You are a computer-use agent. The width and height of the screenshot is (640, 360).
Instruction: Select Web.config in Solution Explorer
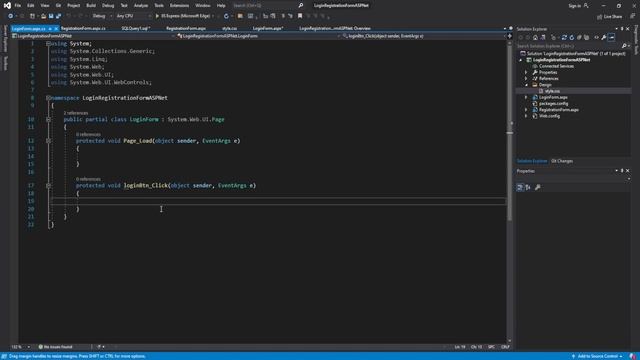tap(549, 116)
